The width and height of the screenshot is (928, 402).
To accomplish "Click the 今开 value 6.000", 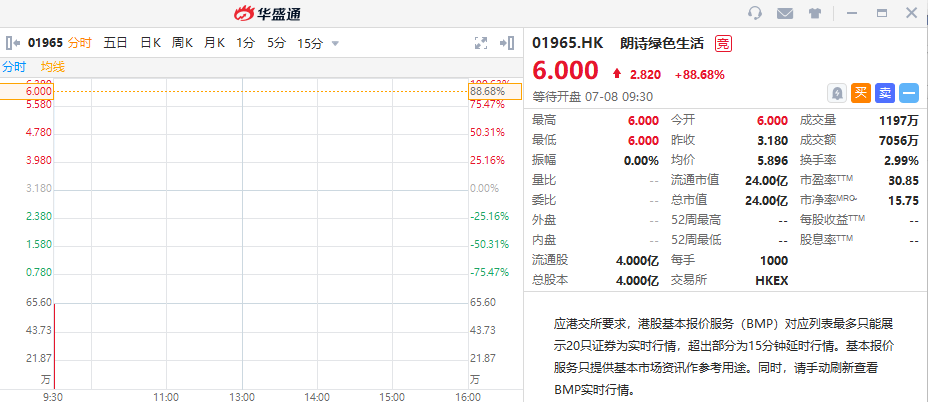I will [x=772, y=121].
